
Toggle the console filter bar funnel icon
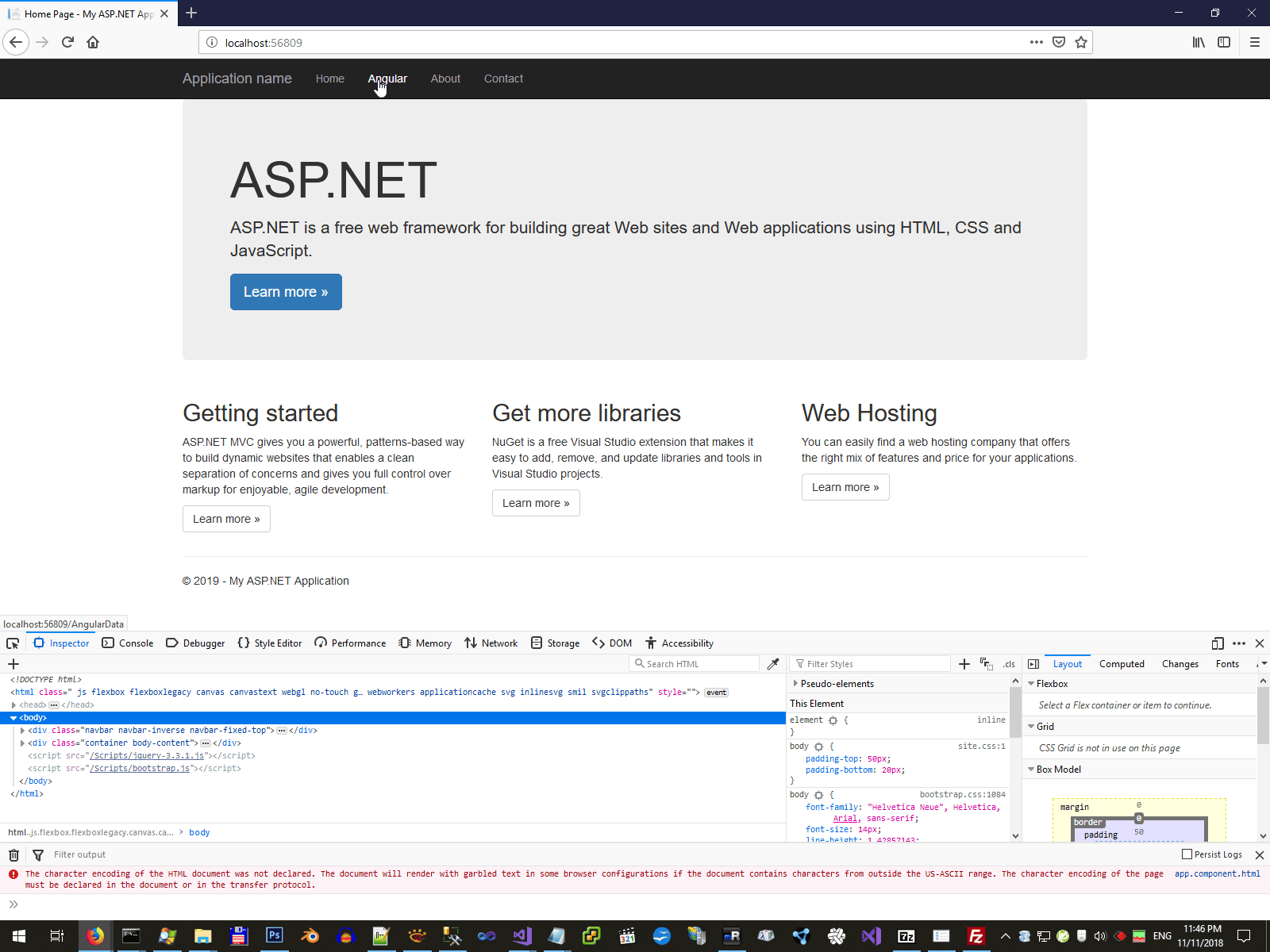pos(37,854)
